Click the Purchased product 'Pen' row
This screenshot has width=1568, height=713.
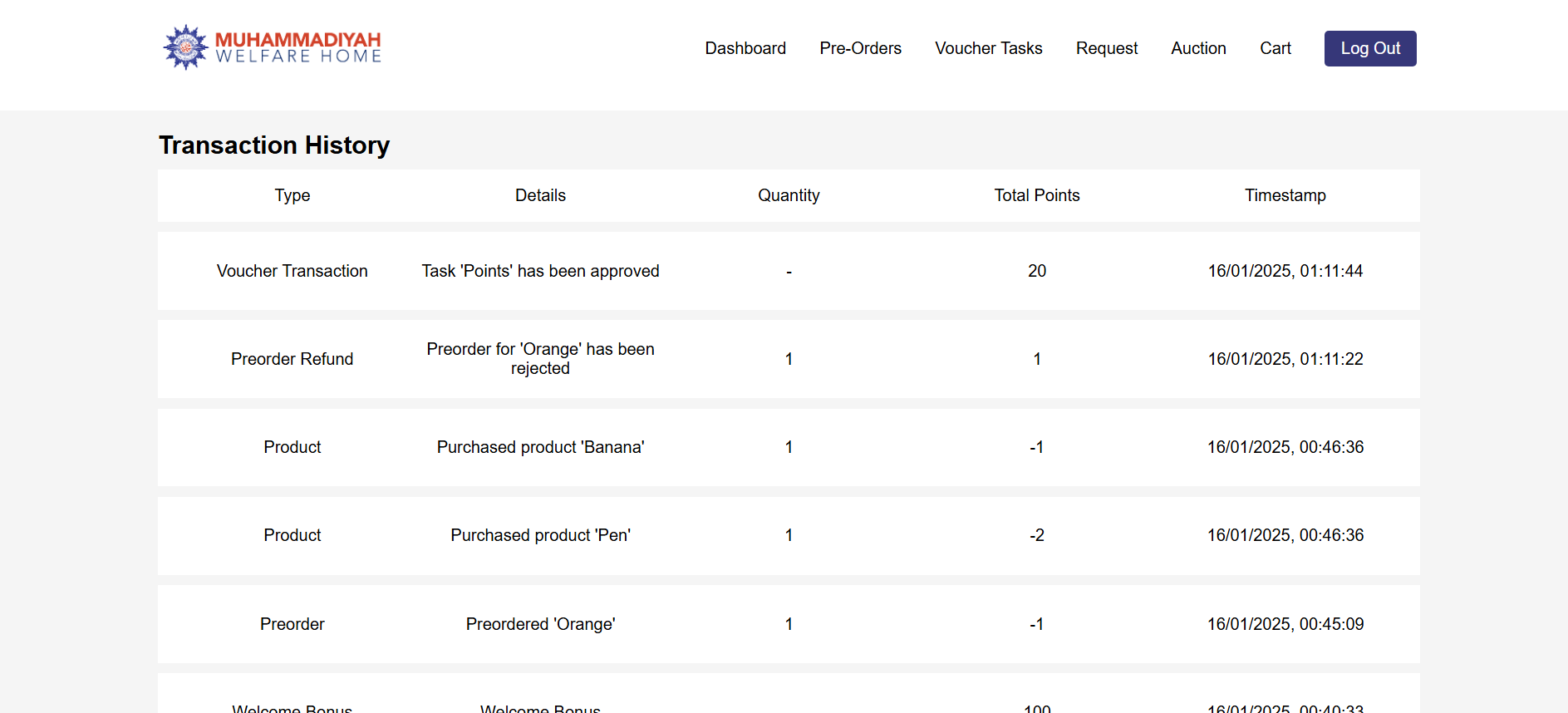point(540,535)
